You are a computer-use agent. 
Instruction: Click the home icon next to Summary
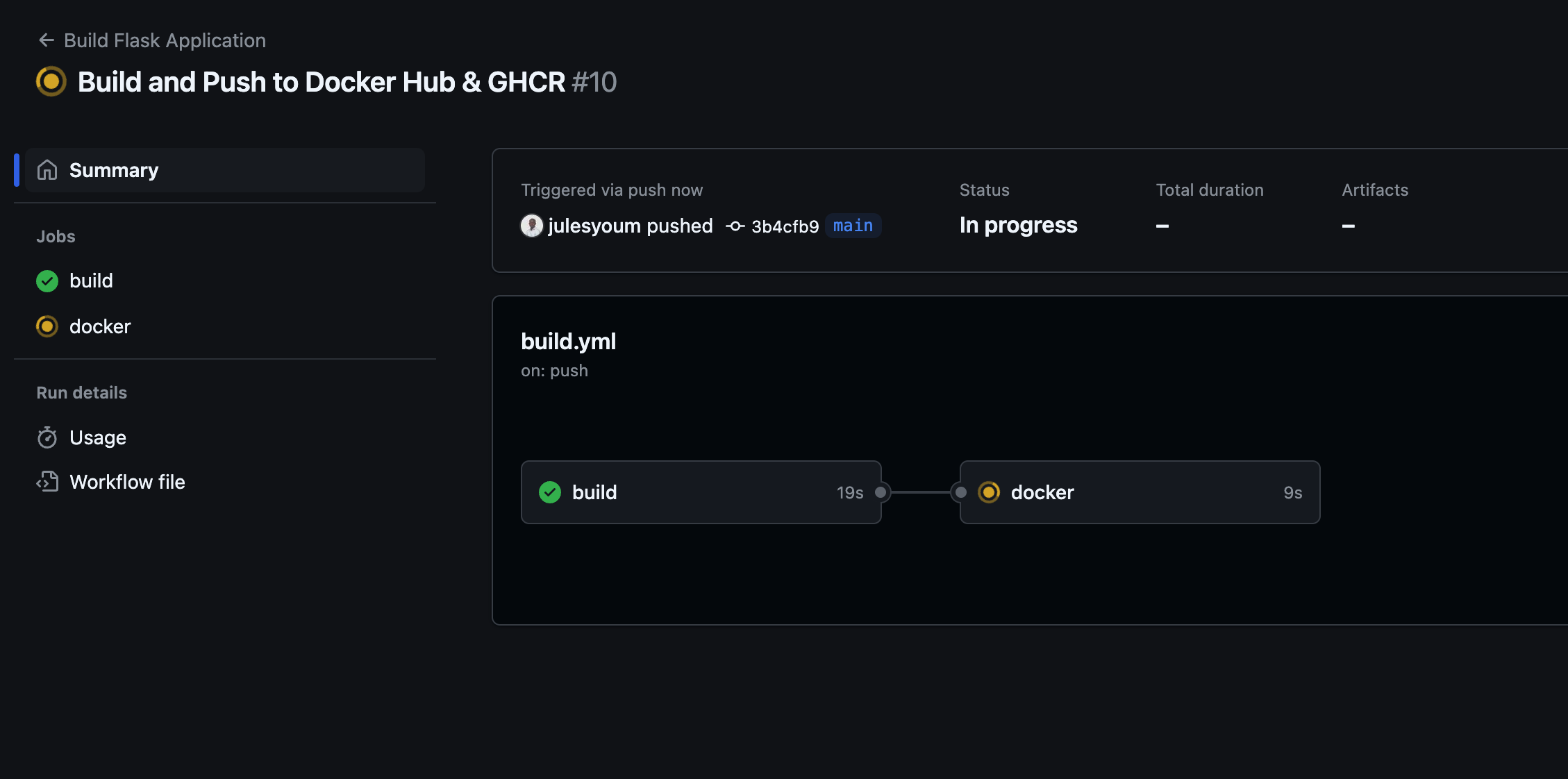pyautogui.click(x=47, y=169)
